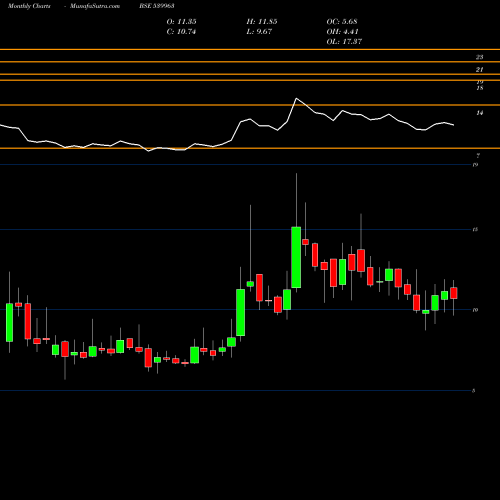Screen dimensions: 500x500
Task: Click the '14' indicator axis label
Action: (479, 113)
